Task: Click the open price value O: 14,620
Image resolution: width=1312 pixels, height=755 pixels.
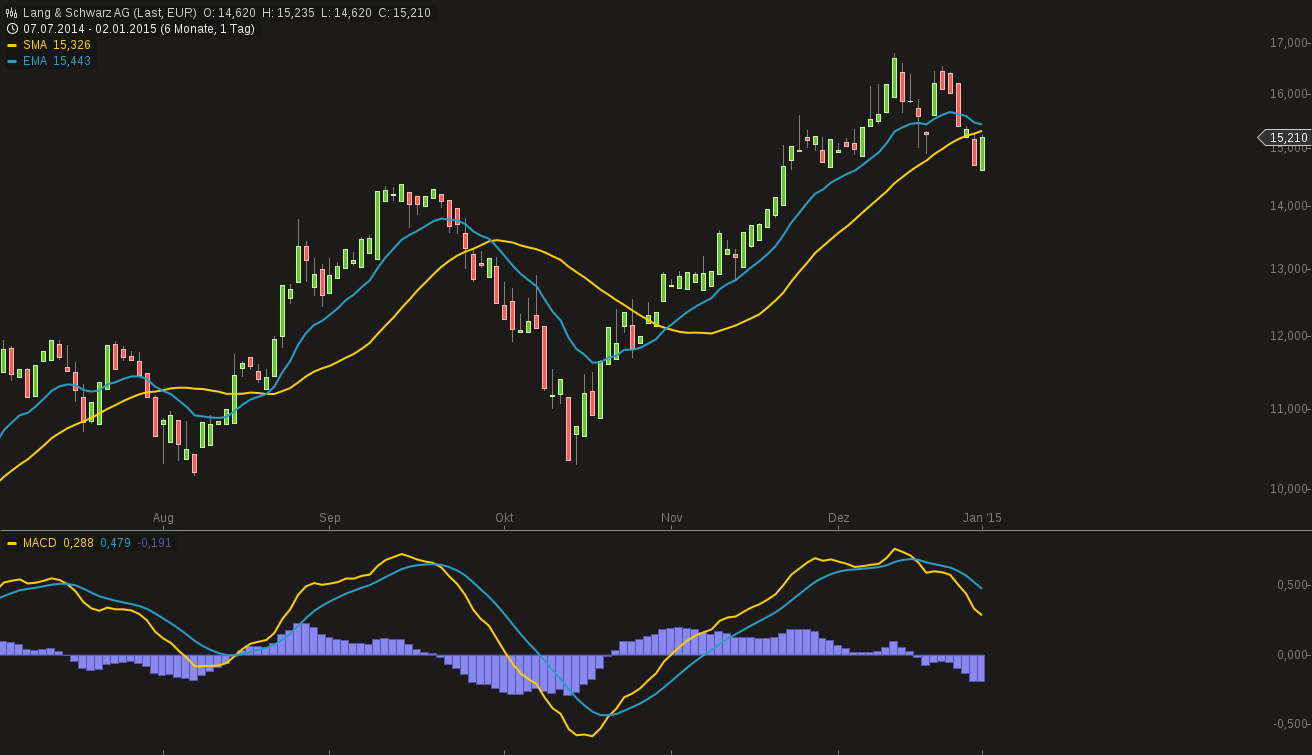Action: (229, 13)
